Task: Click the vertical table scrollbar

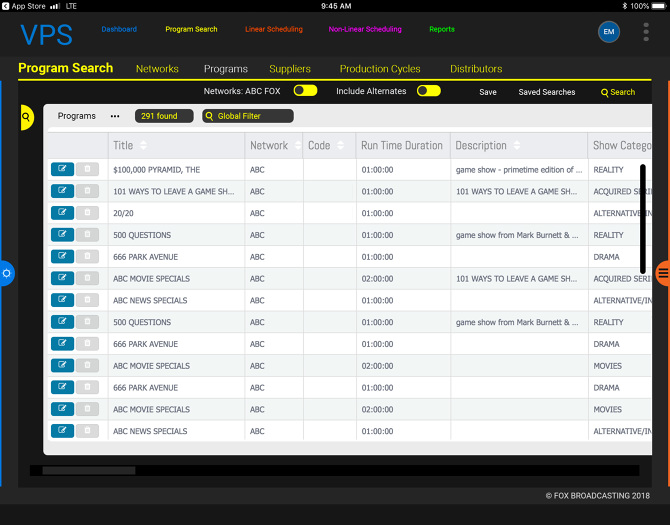Action: click(x=643, y=219)
